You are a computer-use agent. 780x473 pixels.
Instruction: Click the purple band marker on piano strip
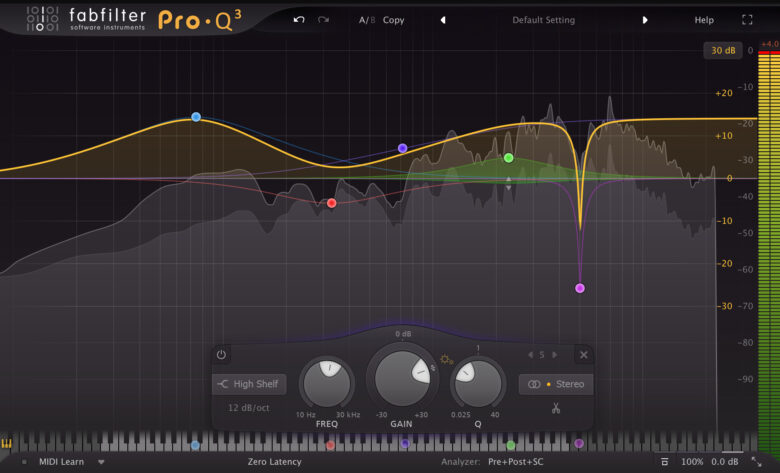tap(405, 443)
